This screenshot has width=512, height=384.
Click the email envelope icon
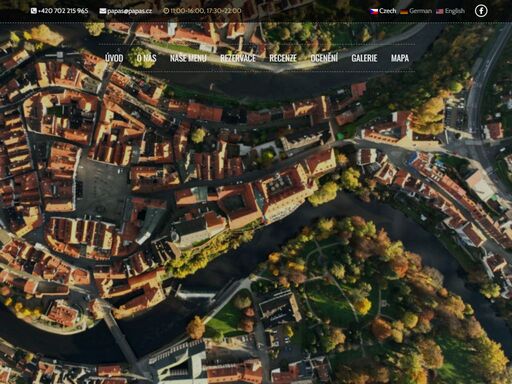click(x=103, y=11)
